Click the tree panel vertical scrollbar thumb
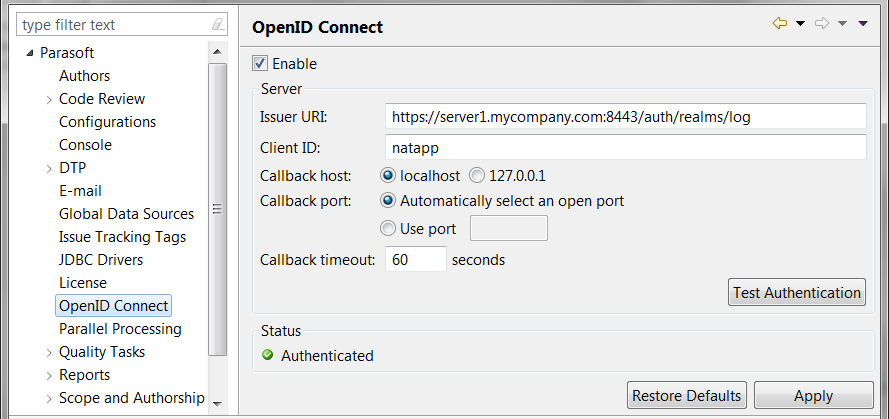 [x=217, y=209]
